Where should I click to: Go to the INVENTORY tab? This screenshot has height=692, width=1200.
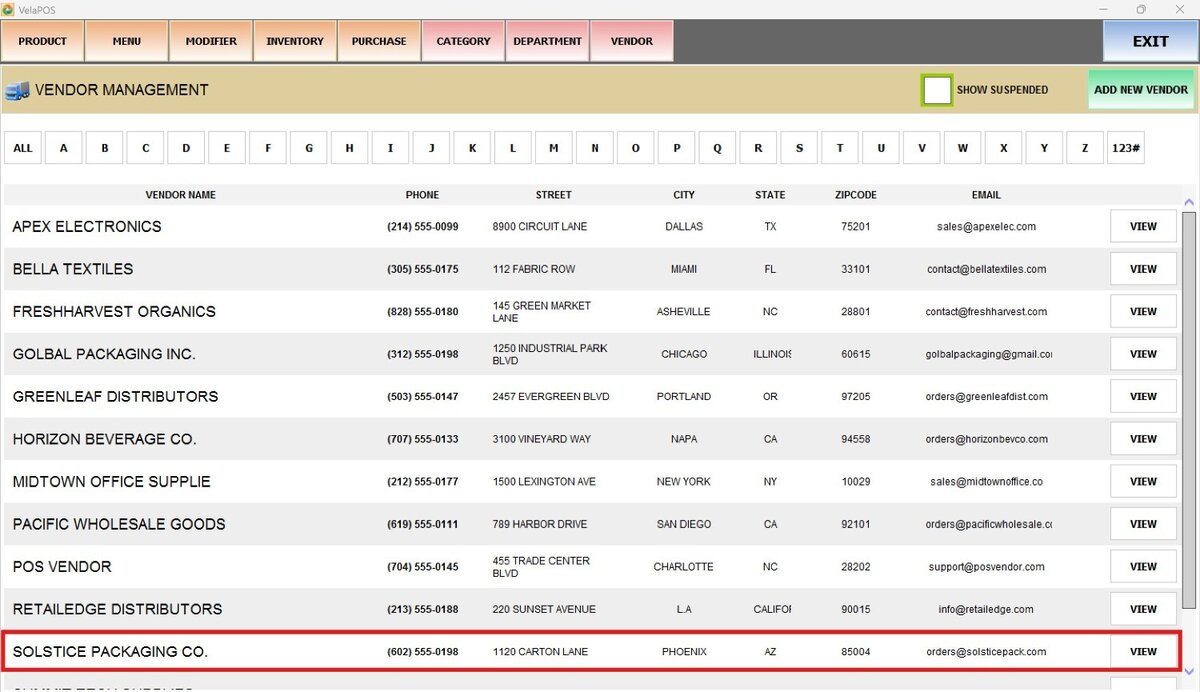point(295,41)
